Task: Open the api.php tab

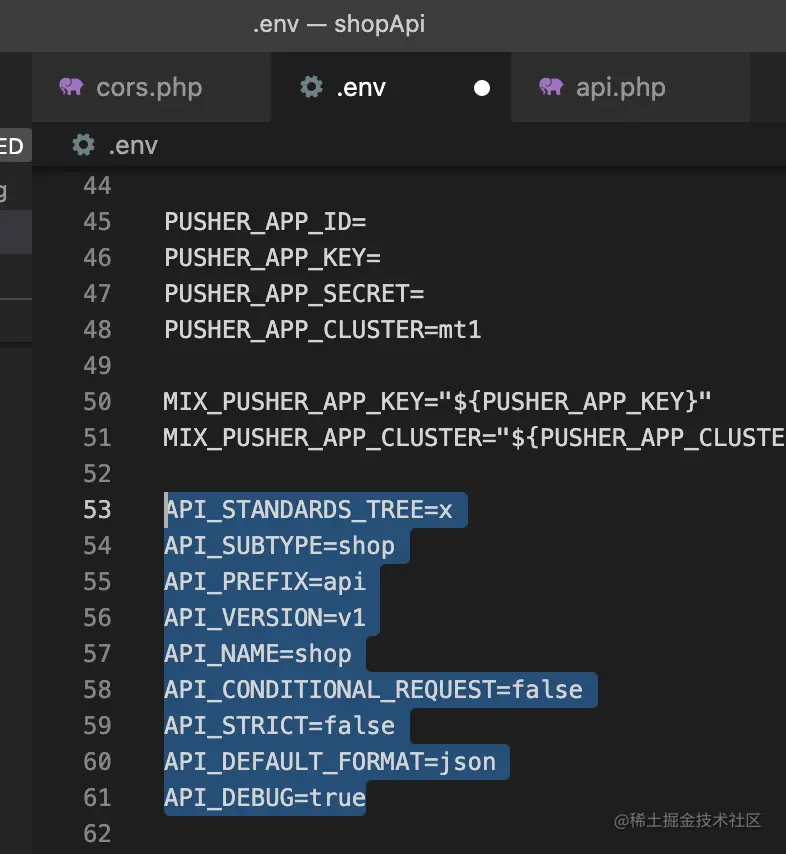Action: click(631, 87)
